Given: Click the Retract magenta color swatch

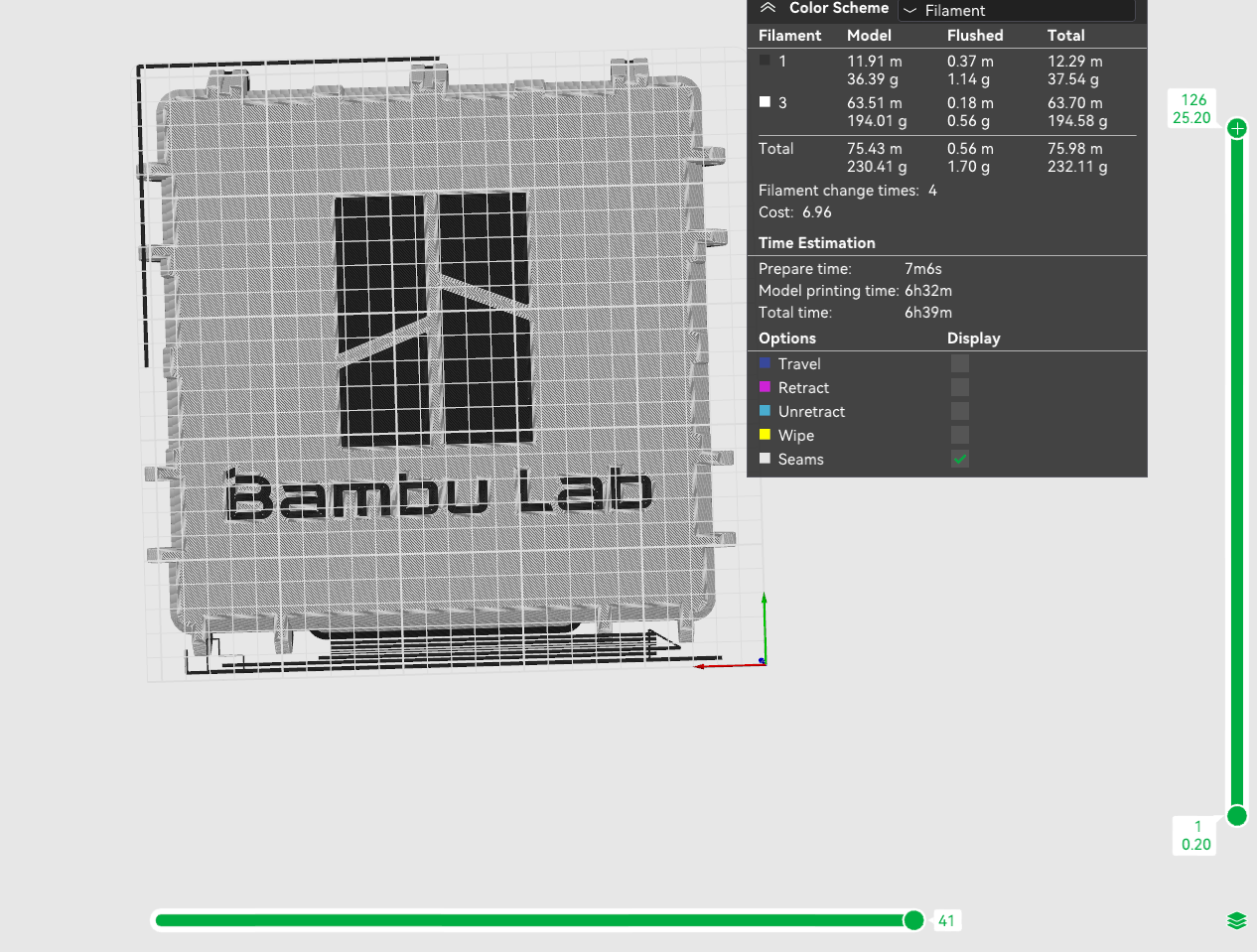Looking at the screenshot, I should pyautogui.click(x=765, y=387).
